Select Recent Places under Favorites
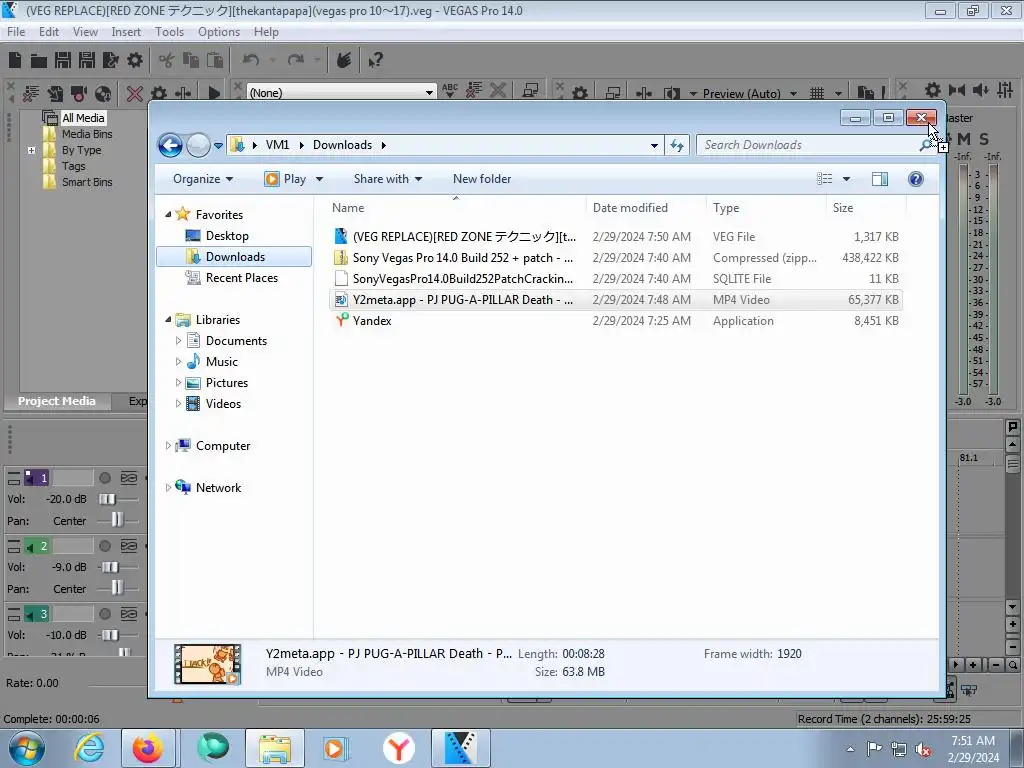Screen dimensions: 1024x768 pyautogui.click(x=242, y=278)
